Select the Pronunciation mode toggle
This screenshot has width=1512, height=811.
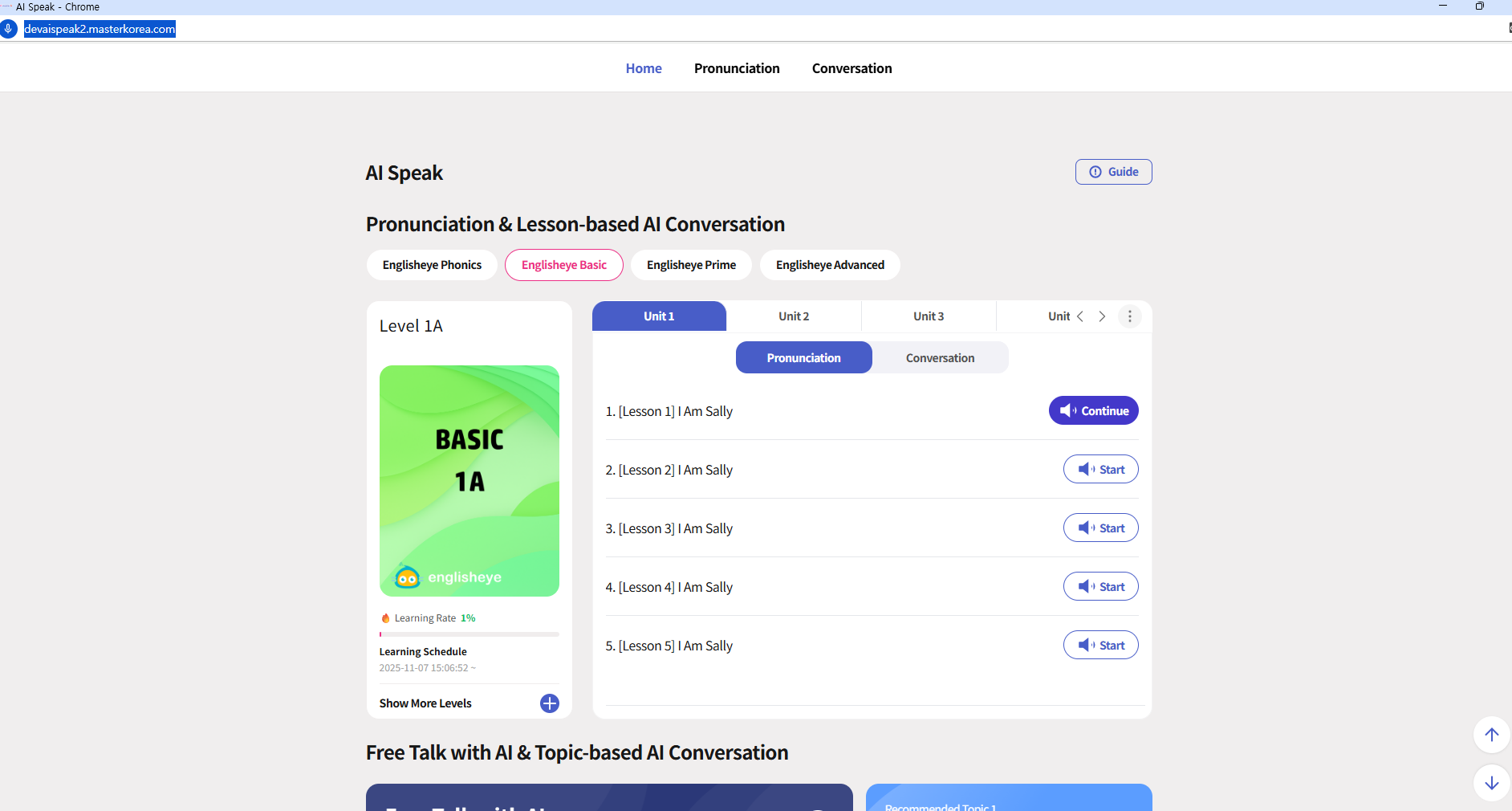(803, 358)
